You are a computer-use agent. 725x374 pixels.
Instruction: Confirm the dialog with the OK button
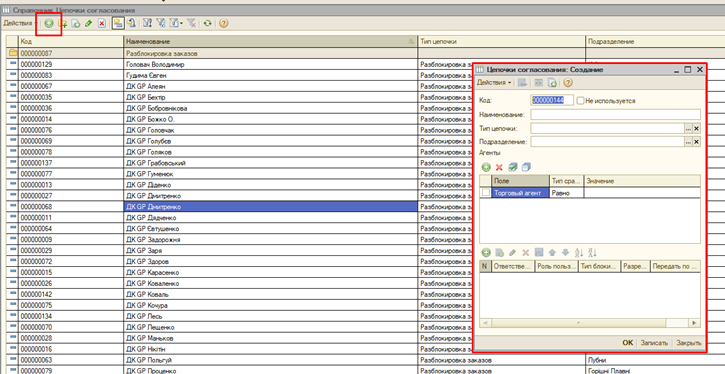pyautogui.click(x=627, y=343)
